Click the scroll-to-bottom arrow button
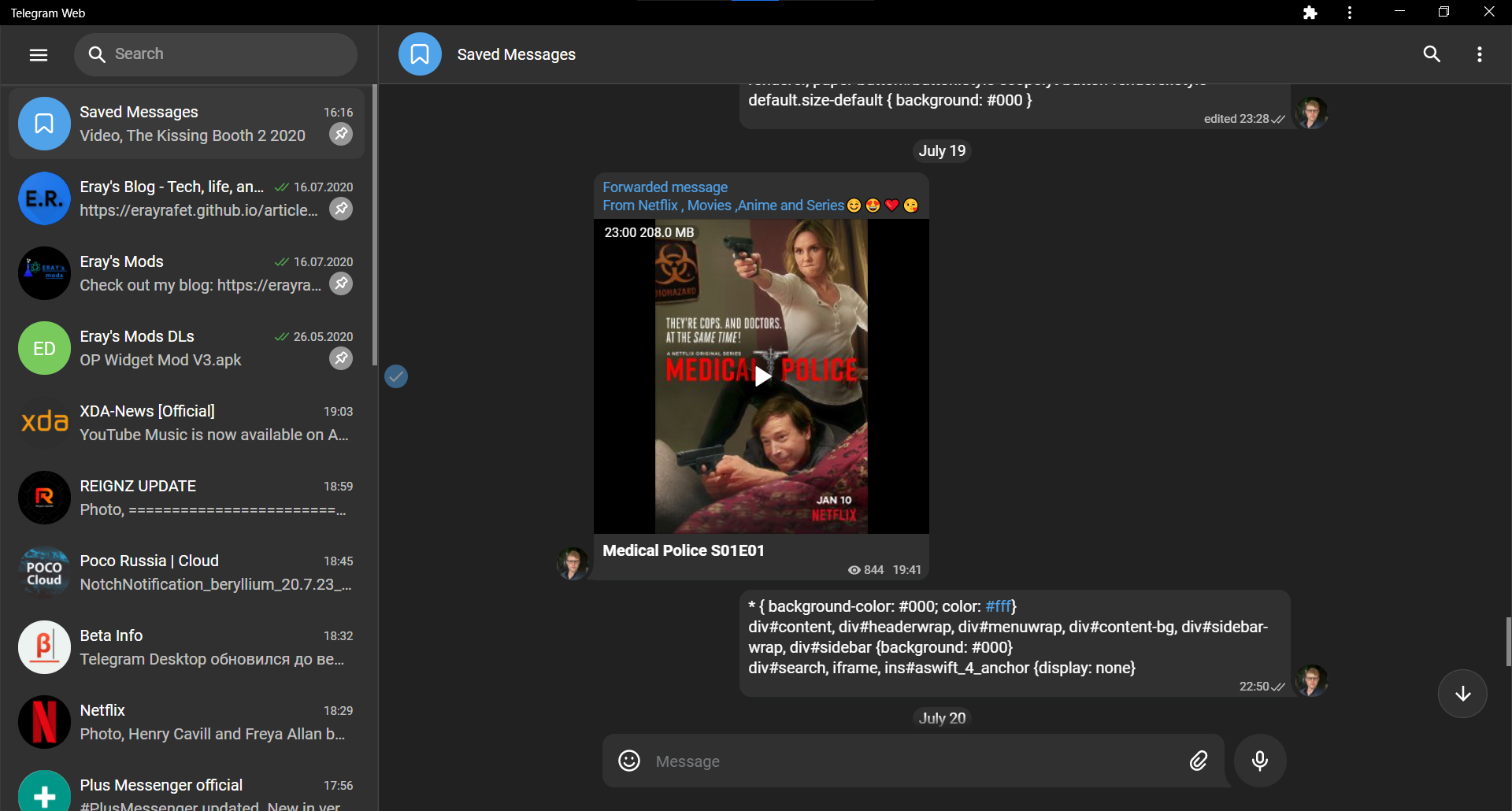This screenshot has width=1512, height=811. coord(1462,693)
